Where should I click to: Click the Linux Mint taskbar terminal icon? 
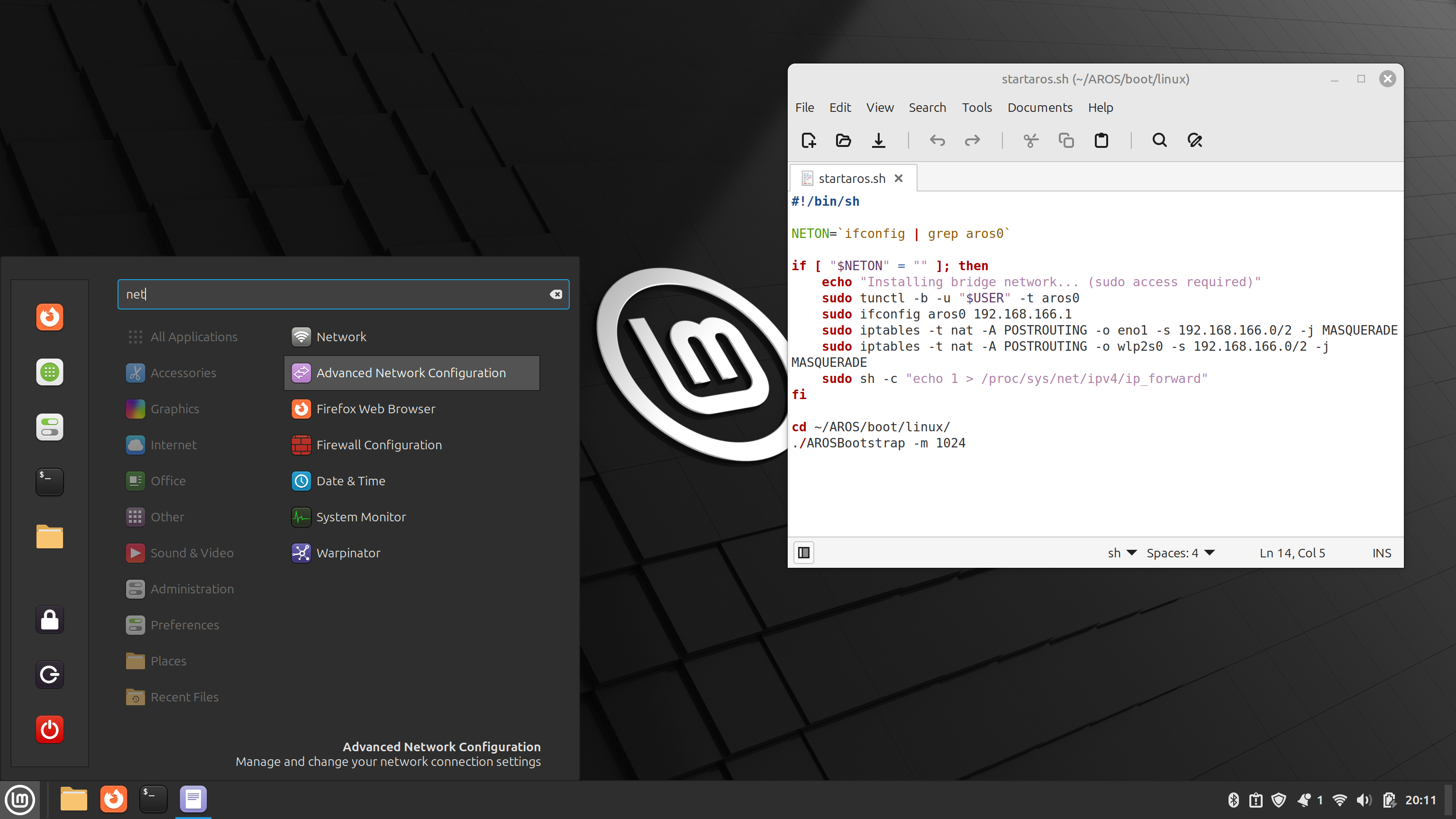point(153,798)
